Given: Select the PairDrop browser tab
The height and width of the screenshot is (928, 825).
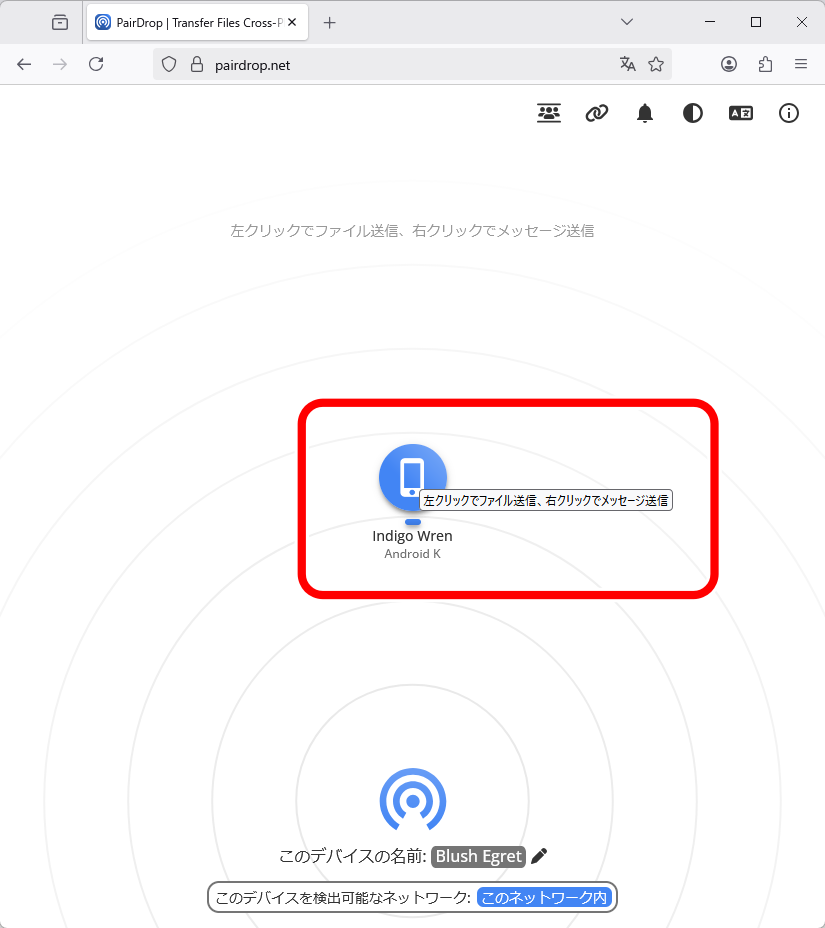Looking at the screenshot, I should (197, 22).
